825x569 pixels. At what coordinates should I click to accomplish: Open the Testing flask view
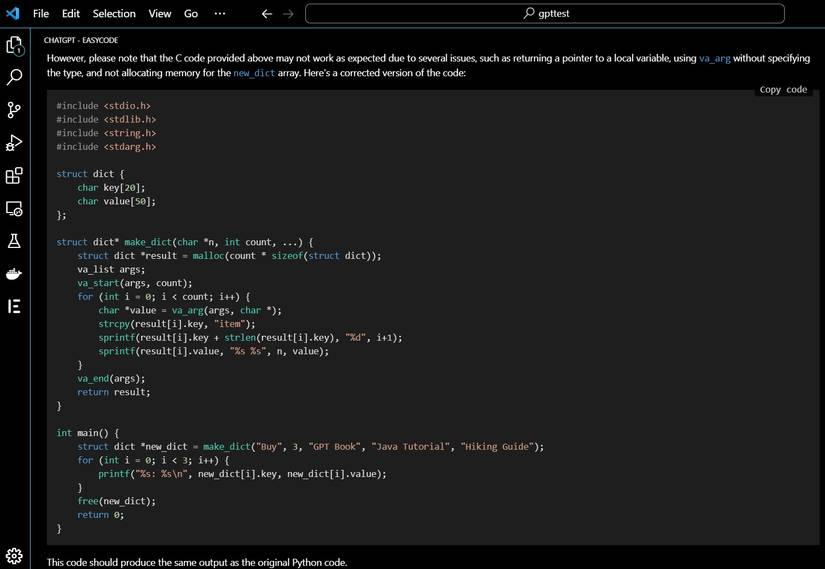14,241
